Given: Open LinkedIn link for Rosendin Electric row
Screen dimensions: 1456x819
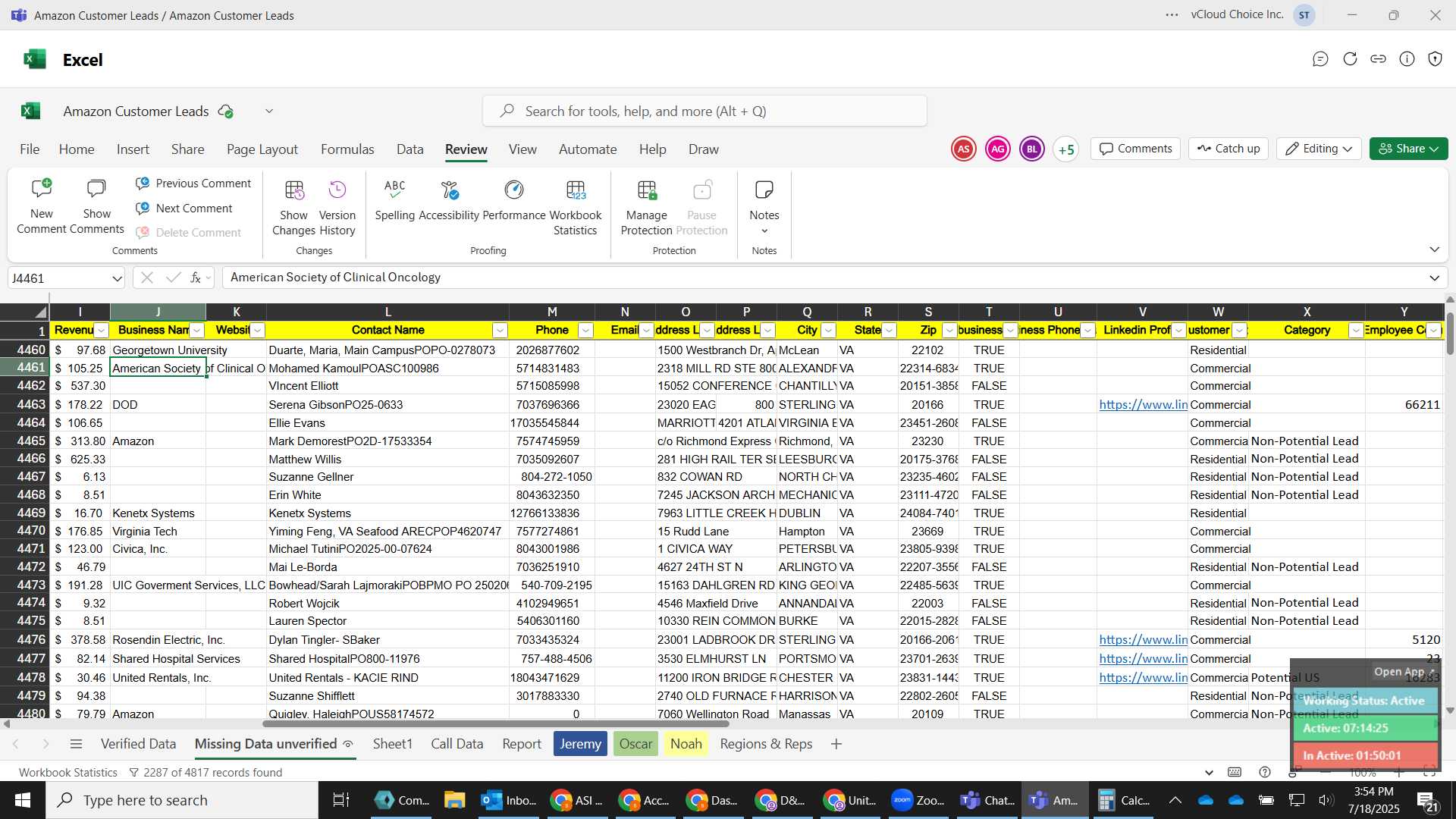Looking at the screenshot, I should click(x=1143, y=640).
